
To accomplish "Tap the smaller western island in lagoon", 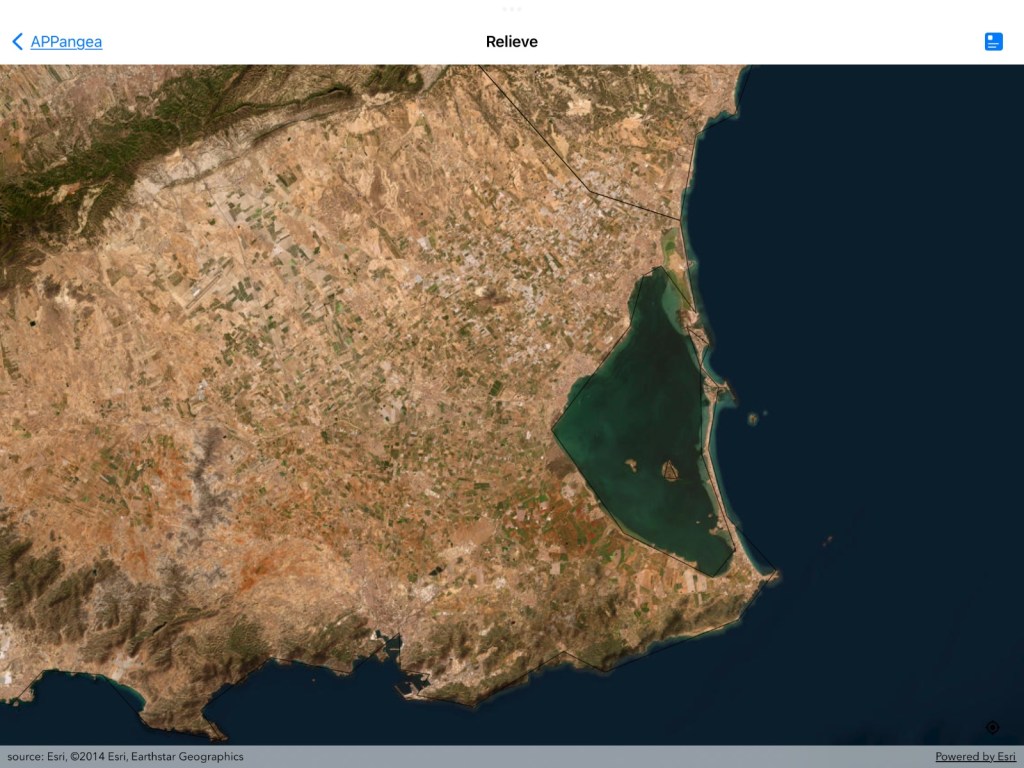I will 632,463.
